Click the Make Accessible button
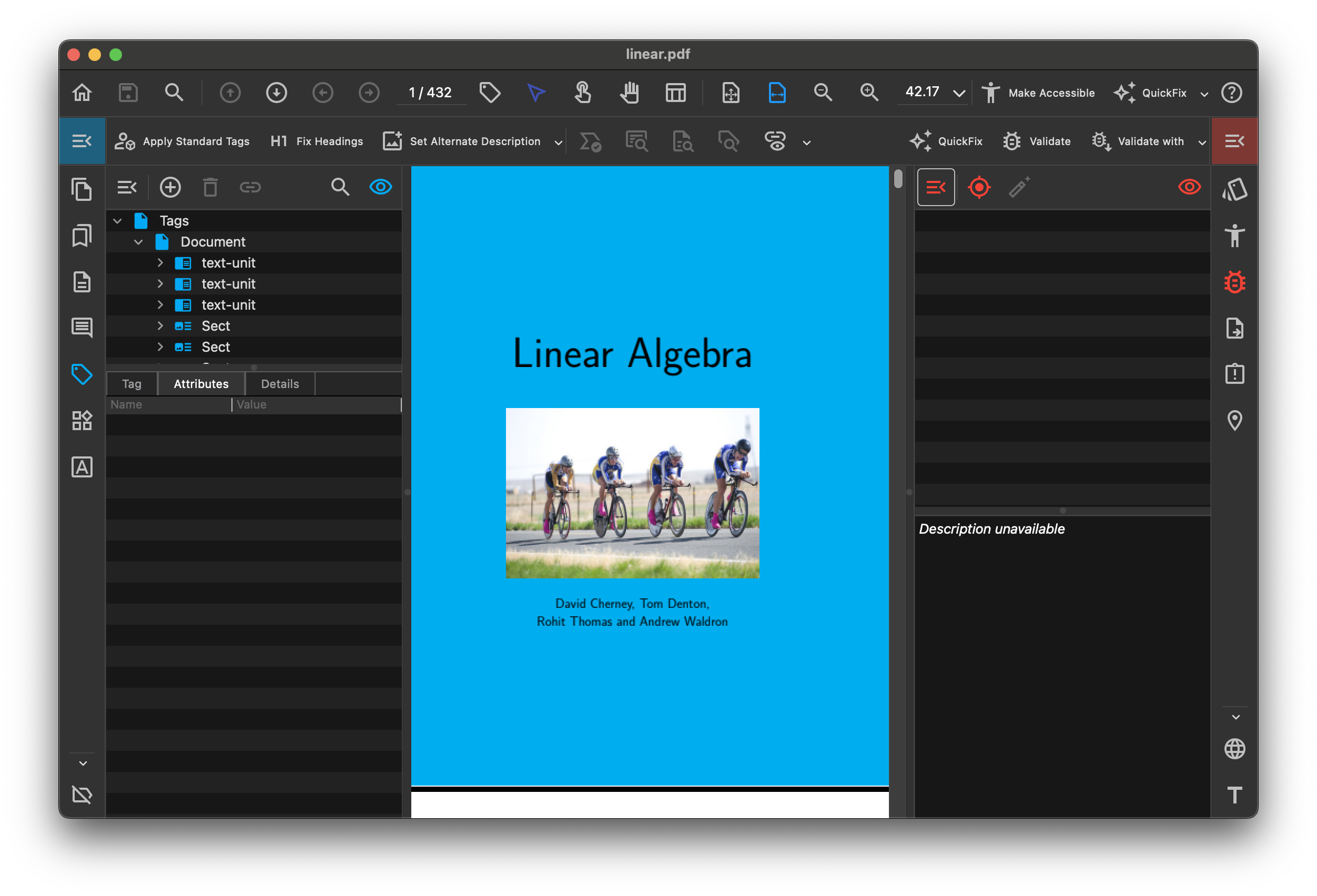 pos(1038,93)
